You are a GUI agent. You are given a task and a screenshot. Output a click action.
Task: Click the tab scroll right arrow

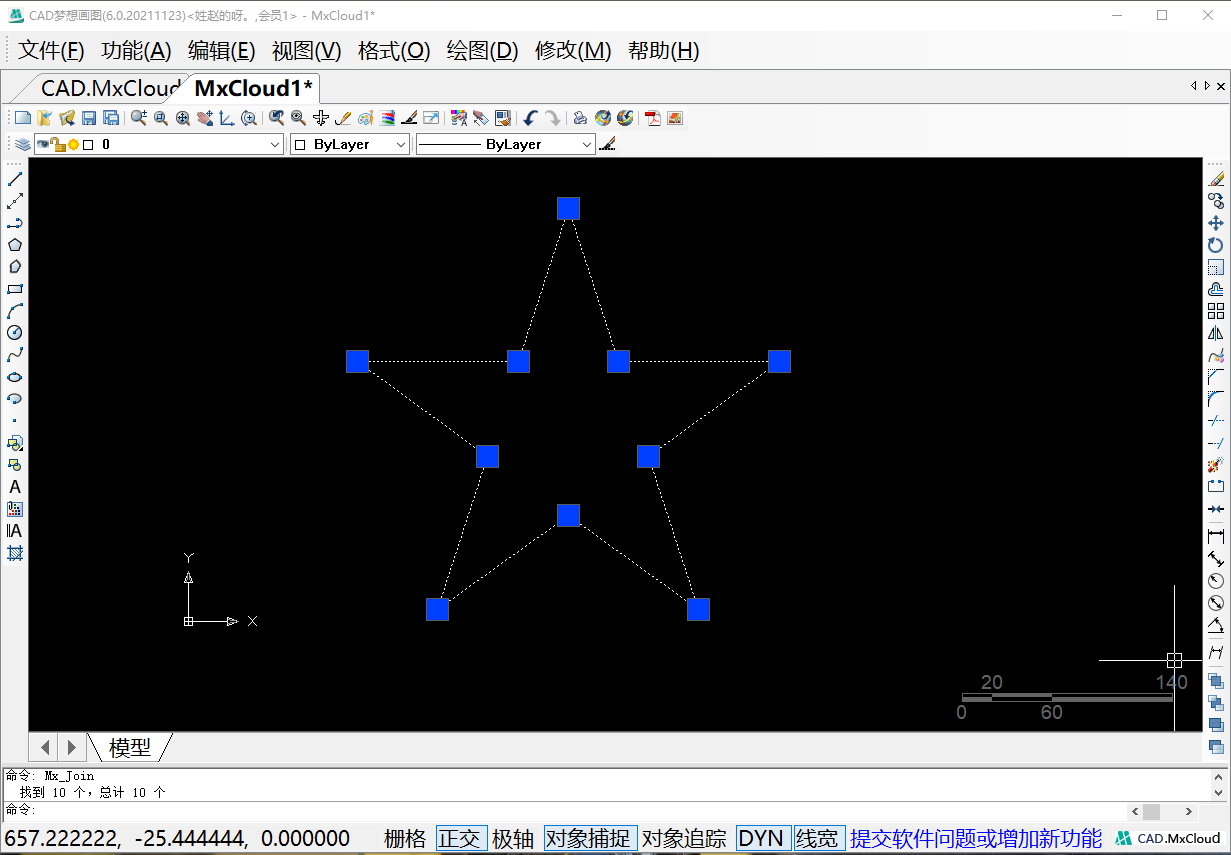tap(1208, 86)
